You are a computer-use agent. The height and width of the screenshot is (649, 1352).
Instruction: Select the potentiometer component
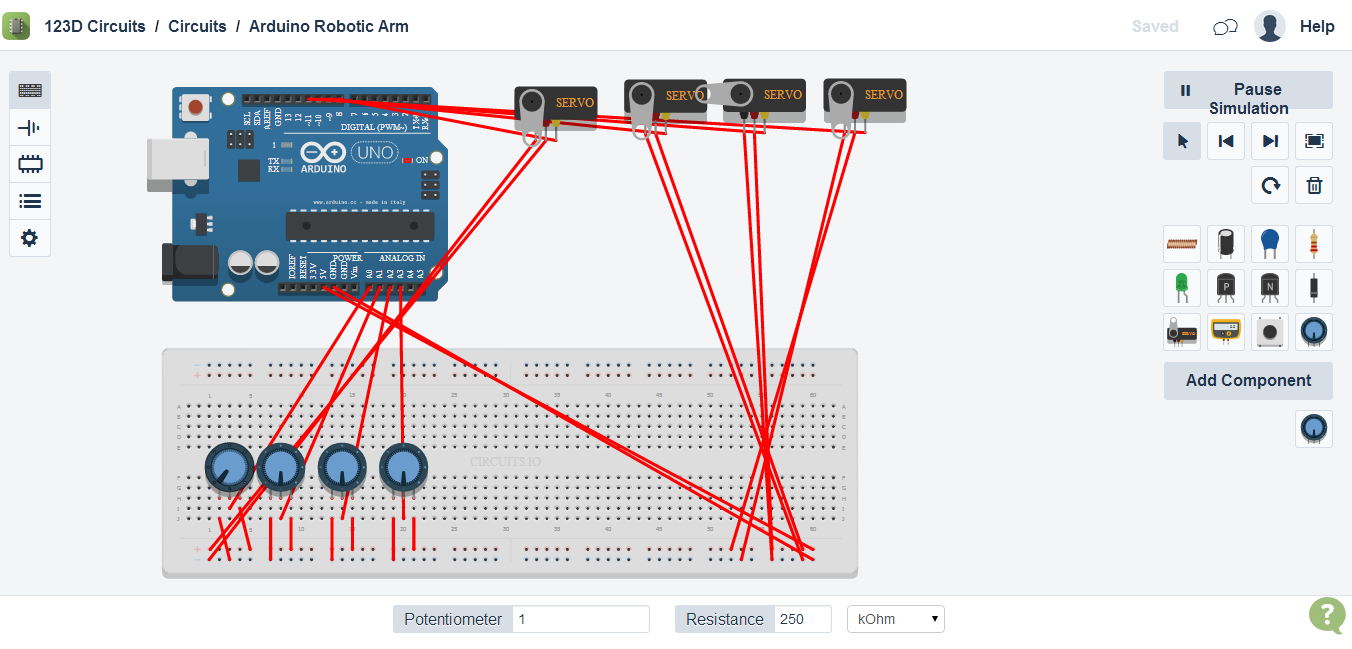[x=1314, y=332]
